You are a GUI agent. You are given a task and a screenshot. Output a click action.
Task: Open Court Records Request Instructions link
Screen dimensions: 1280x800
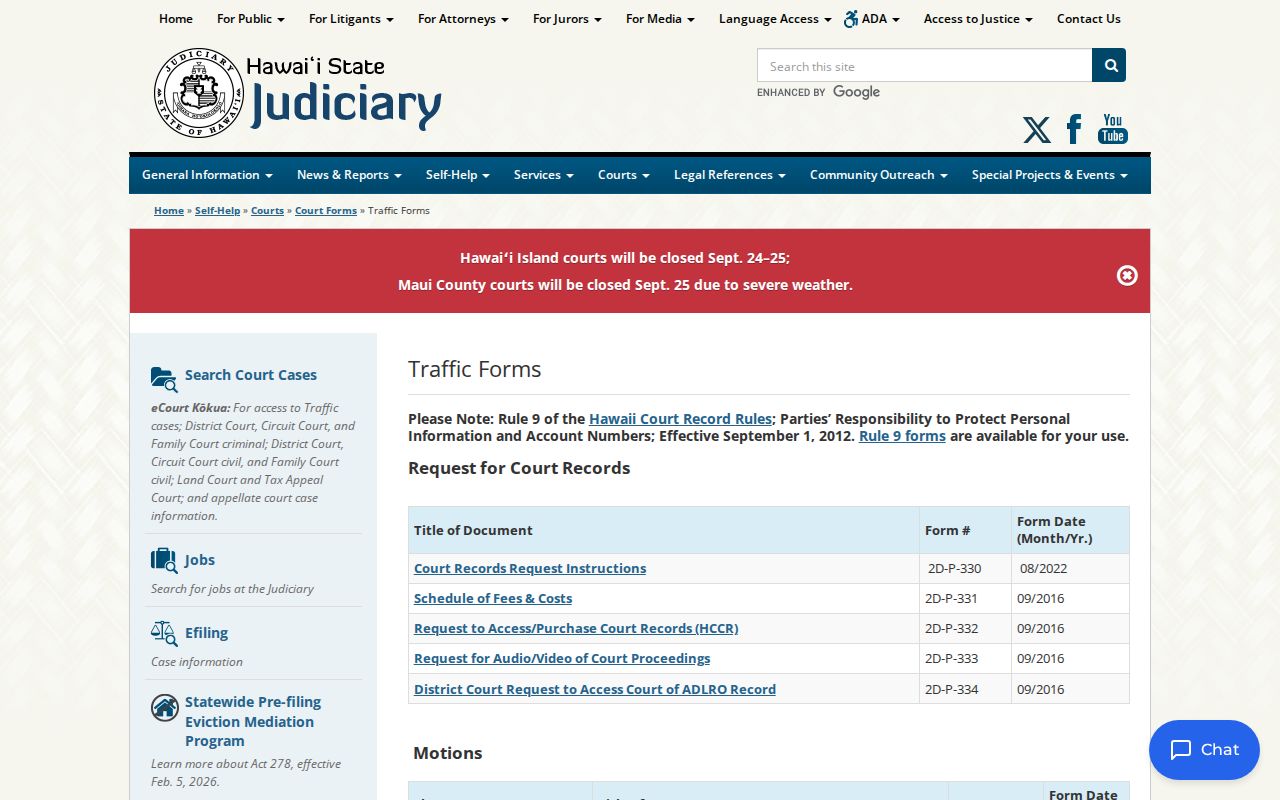coord(530,569)
